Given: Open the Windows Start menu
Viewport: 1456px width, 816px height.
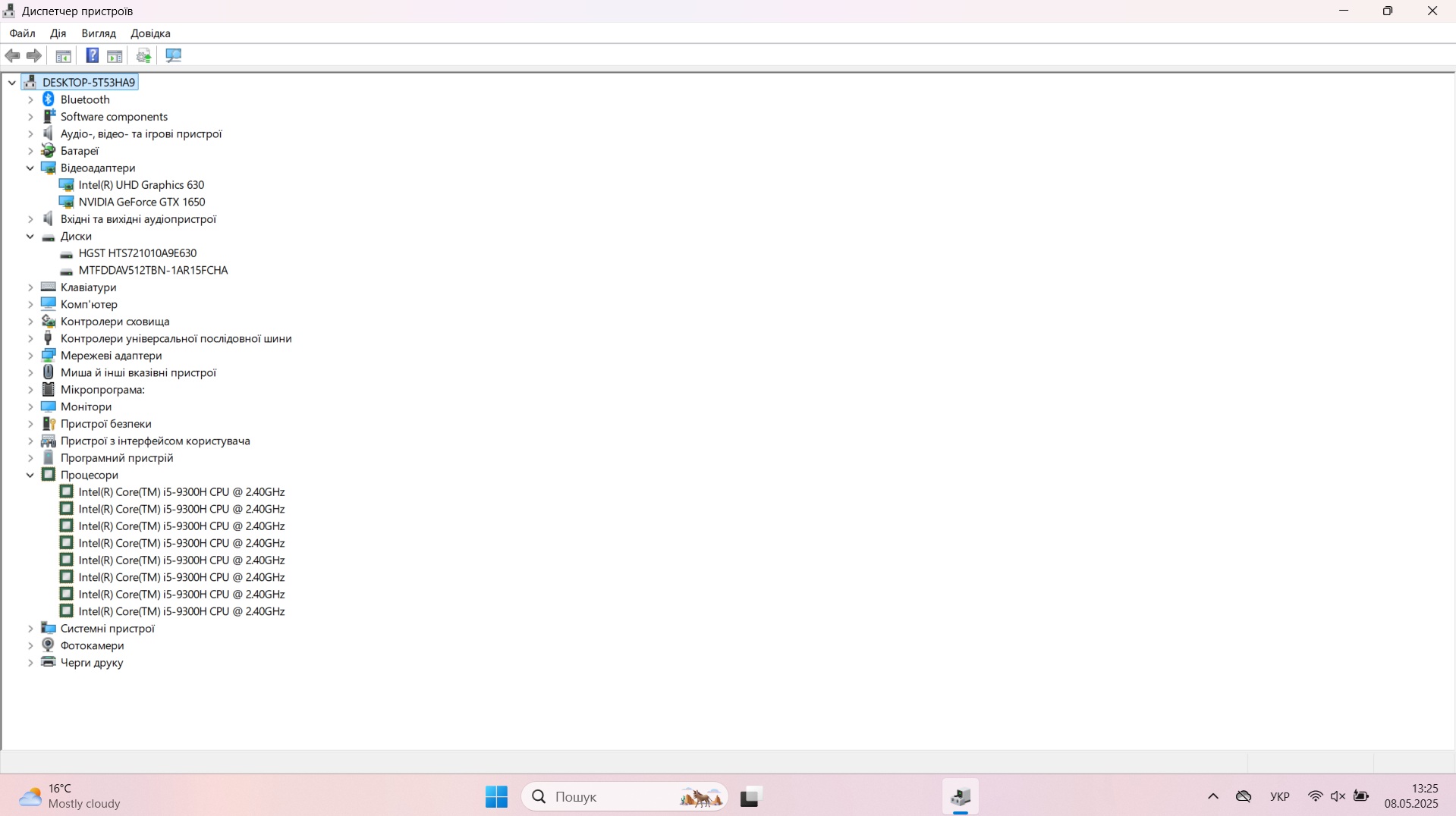Looking at the screenshot, I should click(x=497, y=797).
